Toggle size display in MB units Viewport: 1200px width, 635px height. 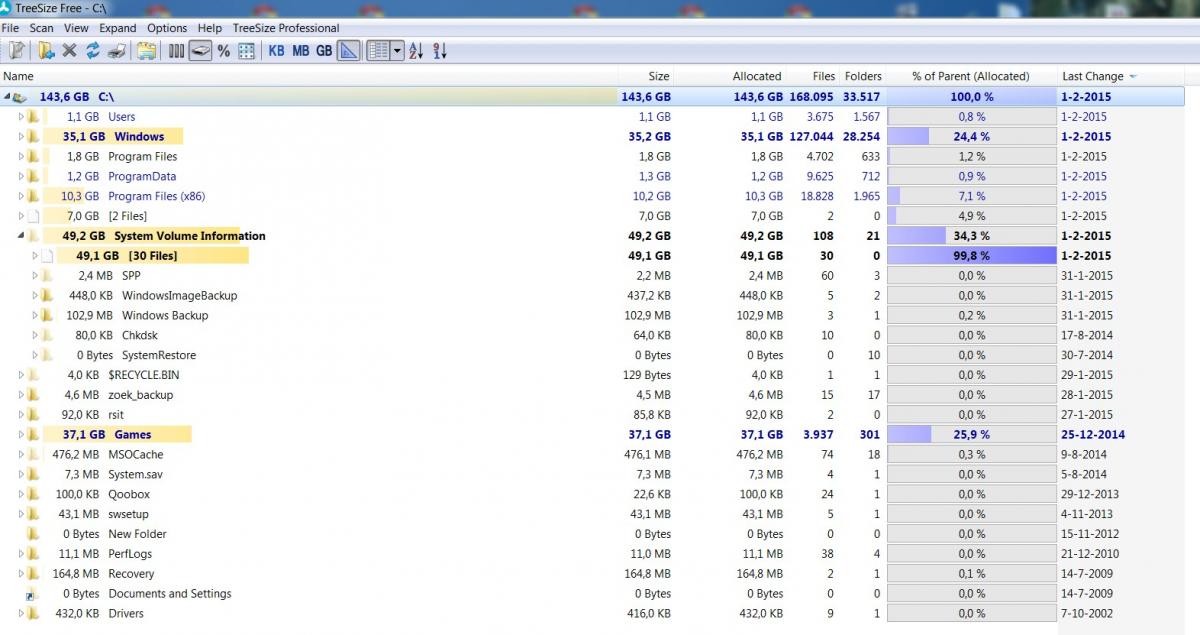click(x=300, y=51)
